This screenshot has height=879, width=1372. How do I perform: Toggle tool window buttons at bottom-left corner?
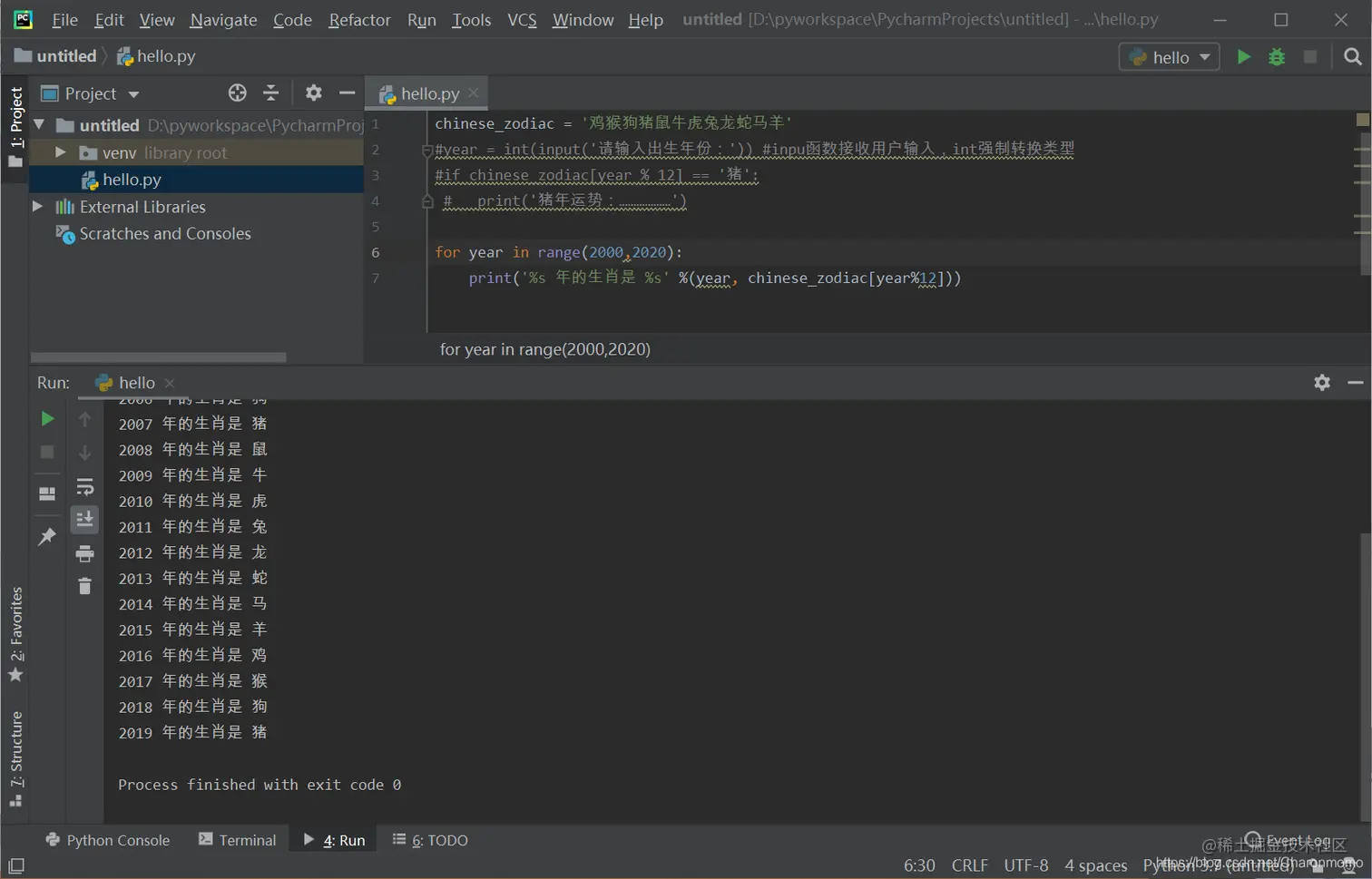[16, 865]
